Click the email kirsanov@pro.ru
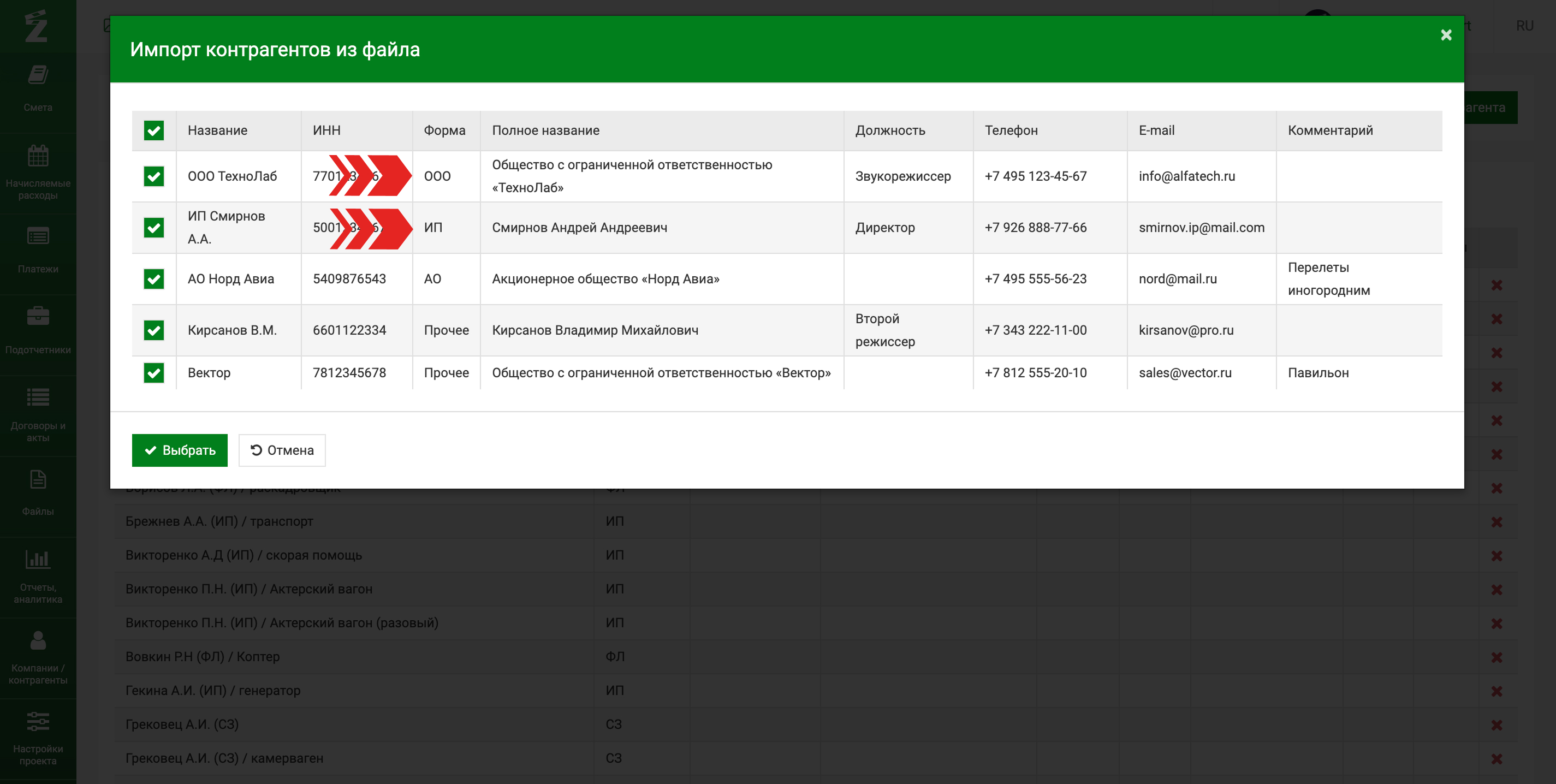 tap(1186, 330)
